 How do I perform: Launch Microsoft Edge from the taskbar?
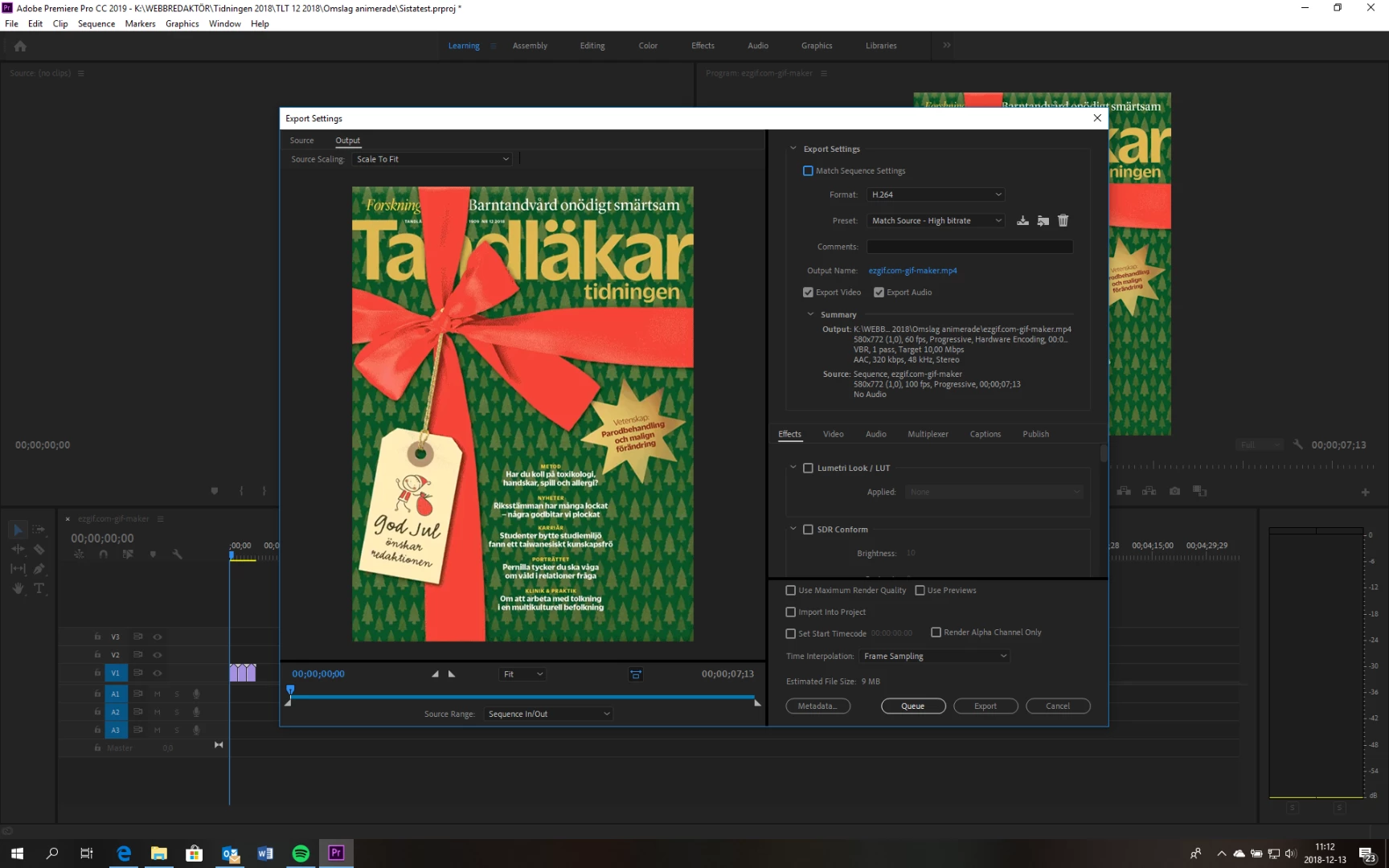pyautogui.click(x=124, y=854)
